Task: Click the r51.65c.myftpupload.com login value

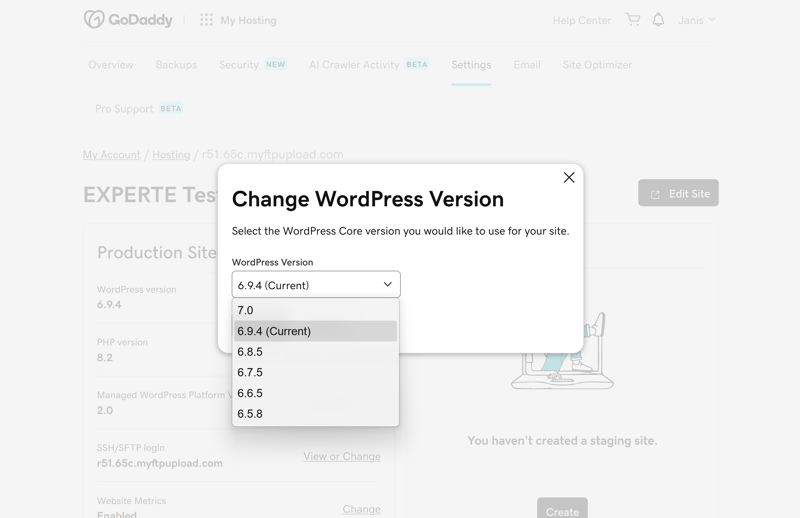Action: [x=160, y=463]
